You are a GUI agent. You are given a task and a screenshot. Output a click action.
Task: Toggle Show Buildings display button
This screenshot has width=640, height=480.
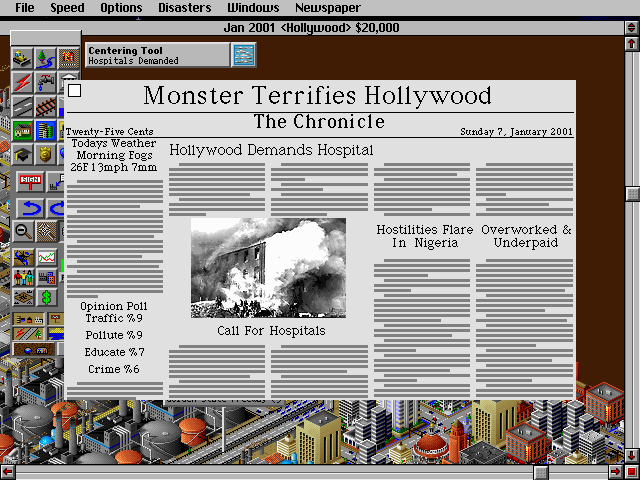(28, 319)
